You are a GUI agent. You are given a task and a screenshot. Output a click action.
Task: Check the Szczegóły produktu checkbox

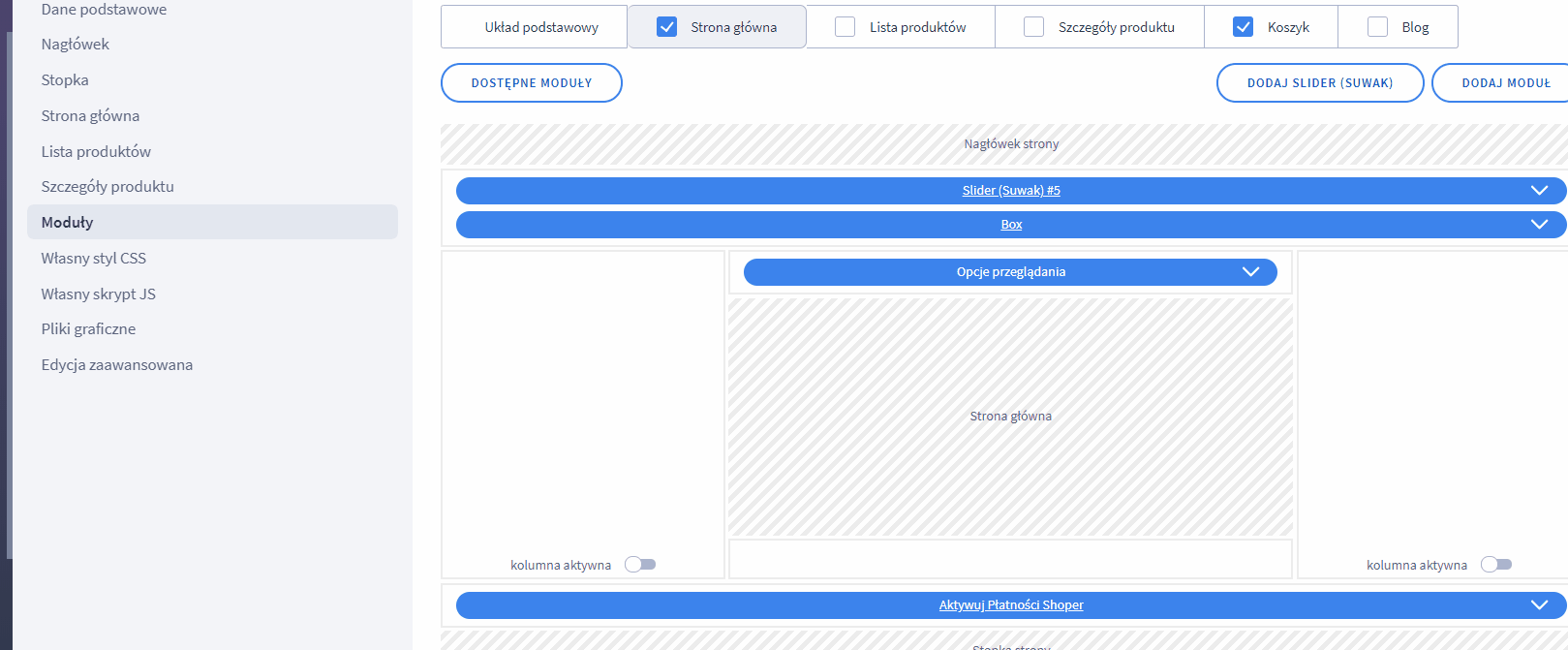pos(1034,27)
